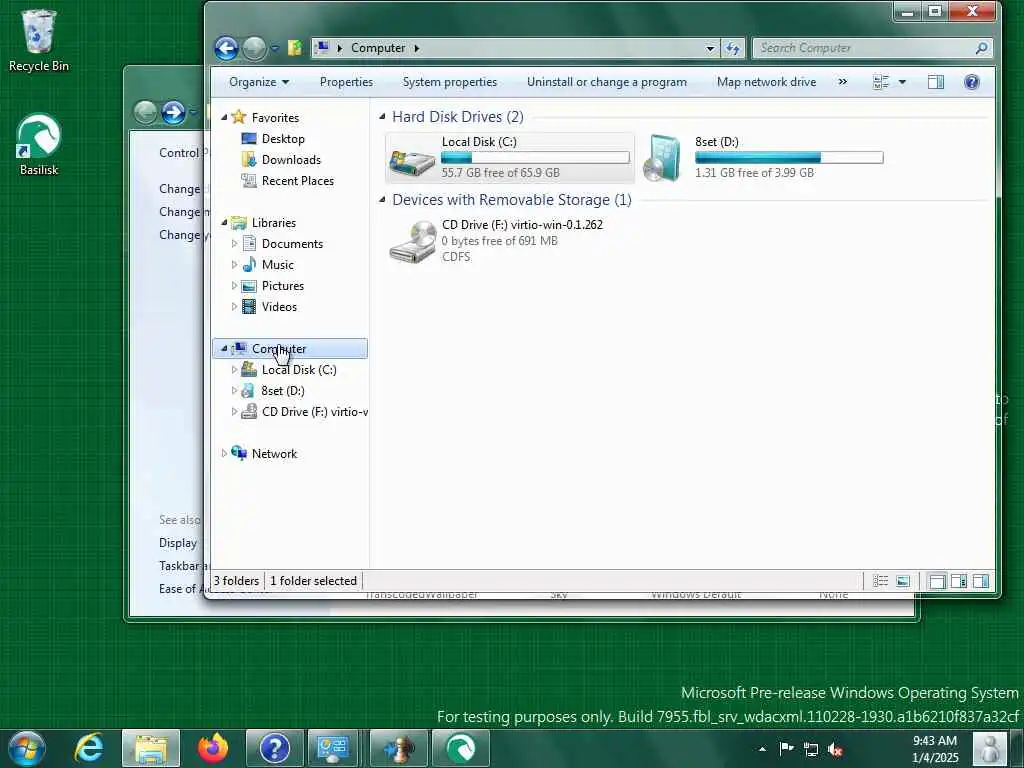Click the Network icon in sidebar
1024x768 pixels.
coord(239,453)
